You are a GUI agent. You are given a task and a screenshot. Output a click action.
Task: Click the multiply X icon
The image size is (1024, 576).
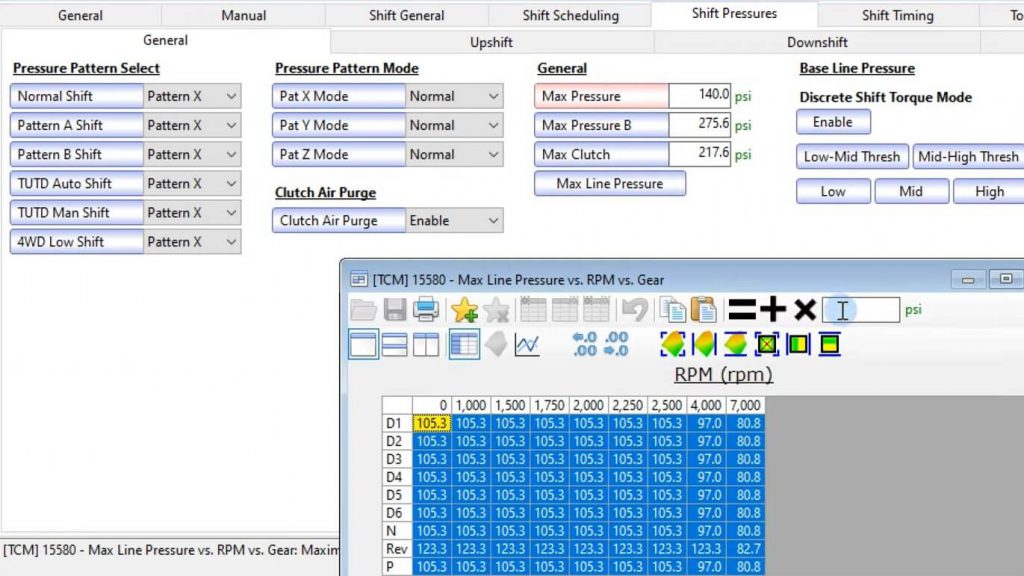(805, 310)
